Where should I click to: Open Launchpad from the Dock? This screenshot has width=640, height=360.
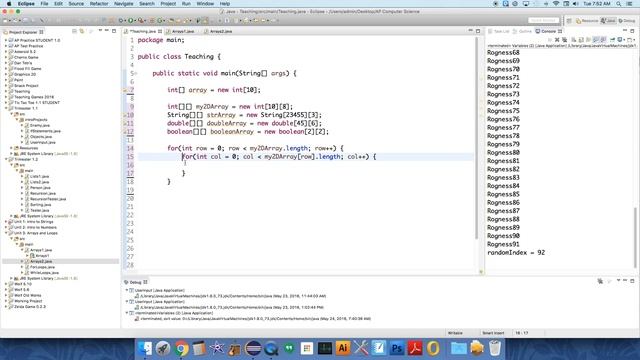(163, 348)
